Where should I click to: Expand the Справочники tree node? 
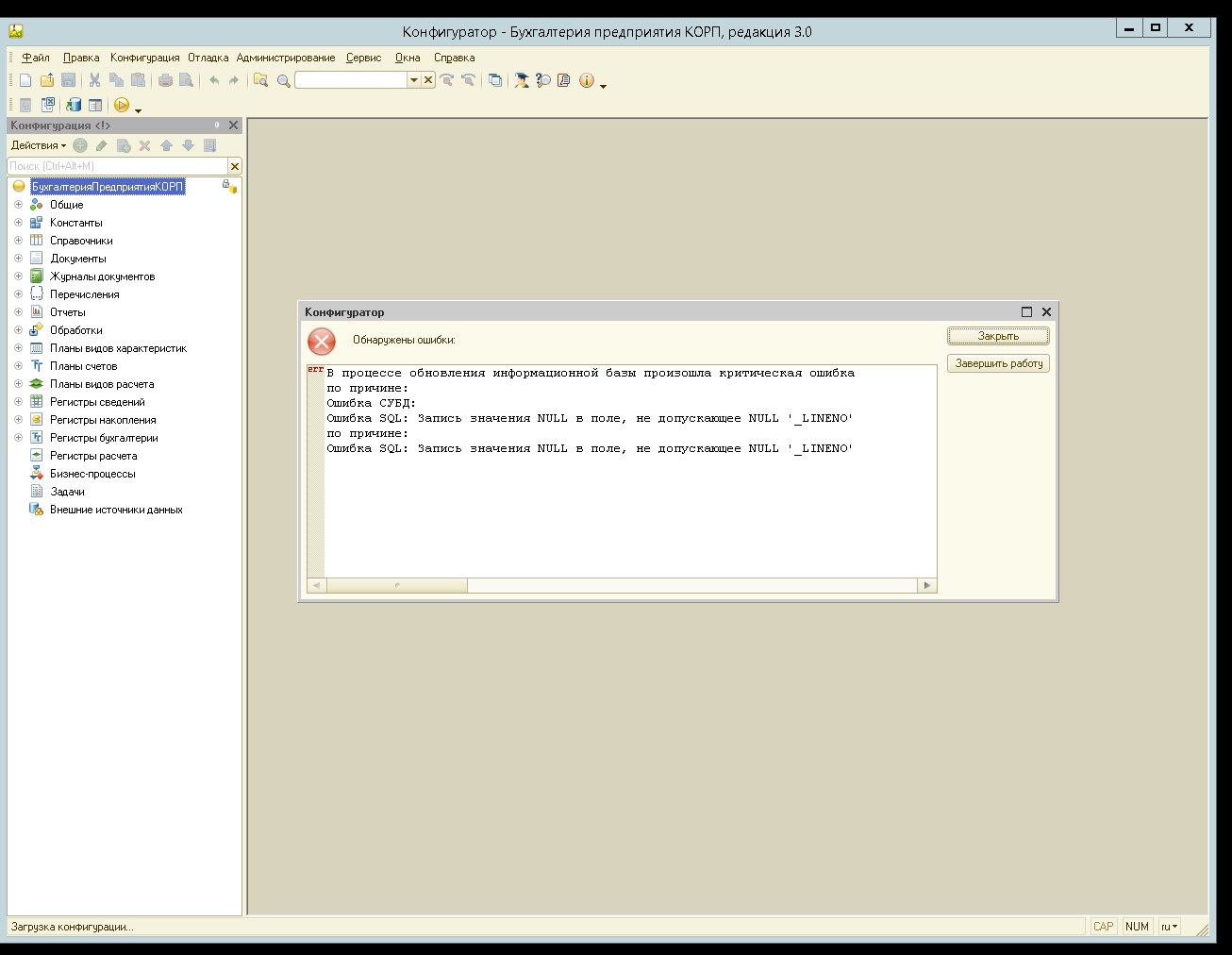point(18,241)
